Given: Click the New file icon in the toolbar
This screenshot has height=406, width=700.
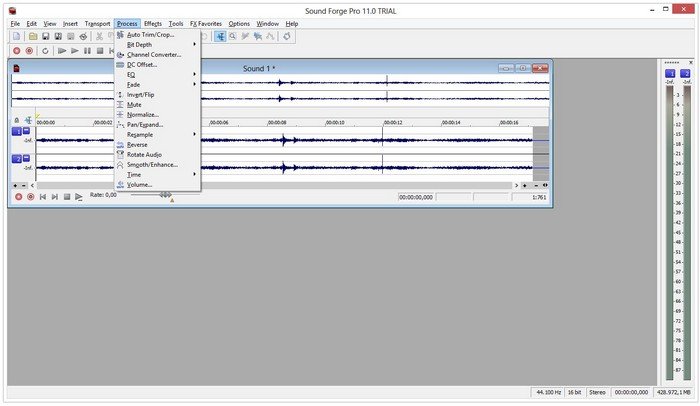Looking at the screenshot, I should click(17, 37).
